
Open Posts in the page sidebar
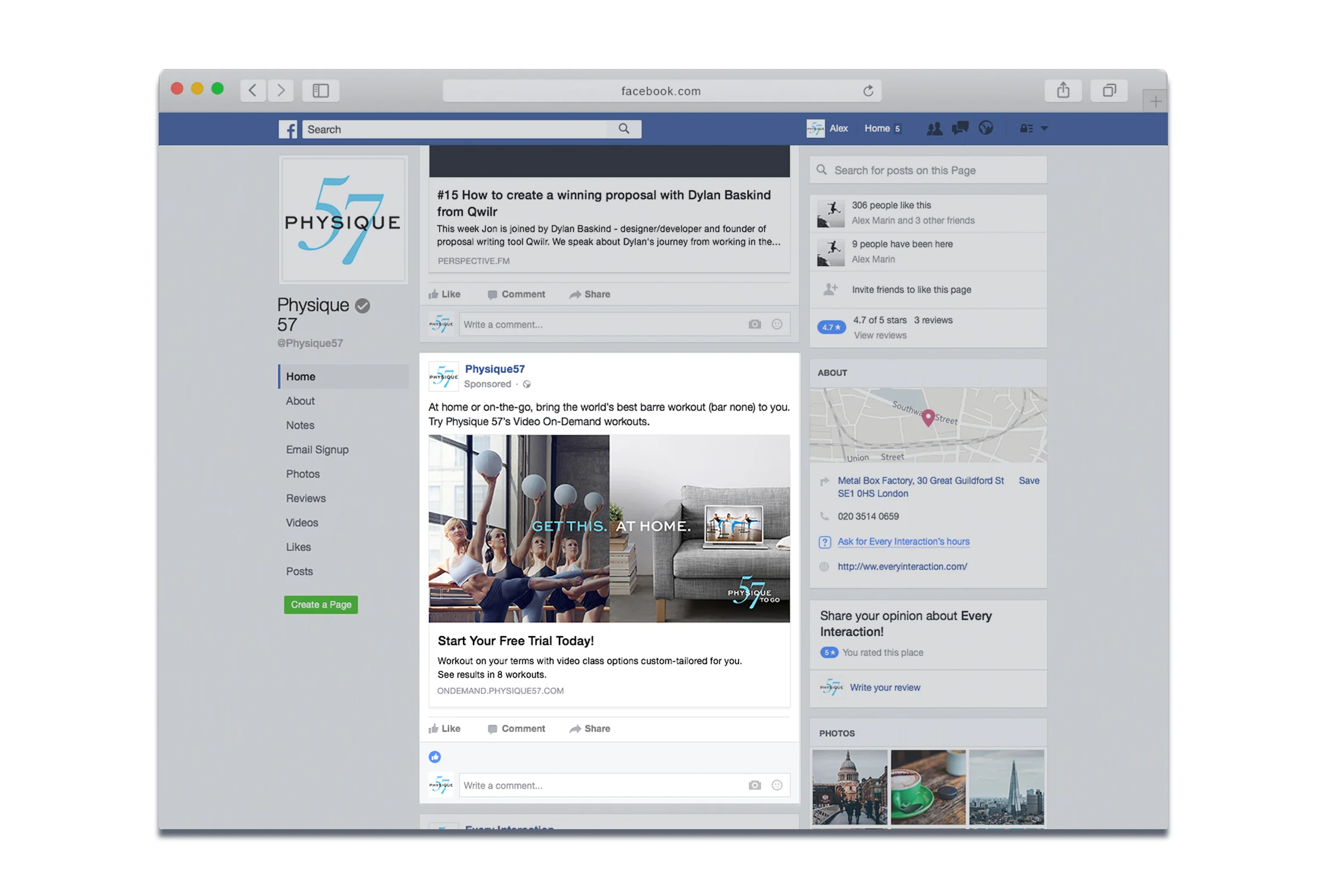[x=299, y=571]
